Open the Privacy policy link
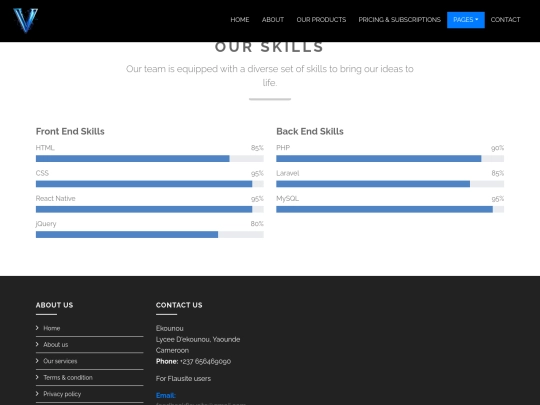The width and height of the screenshot is (540, 405). pyautogui.click(x=62, y=394)
